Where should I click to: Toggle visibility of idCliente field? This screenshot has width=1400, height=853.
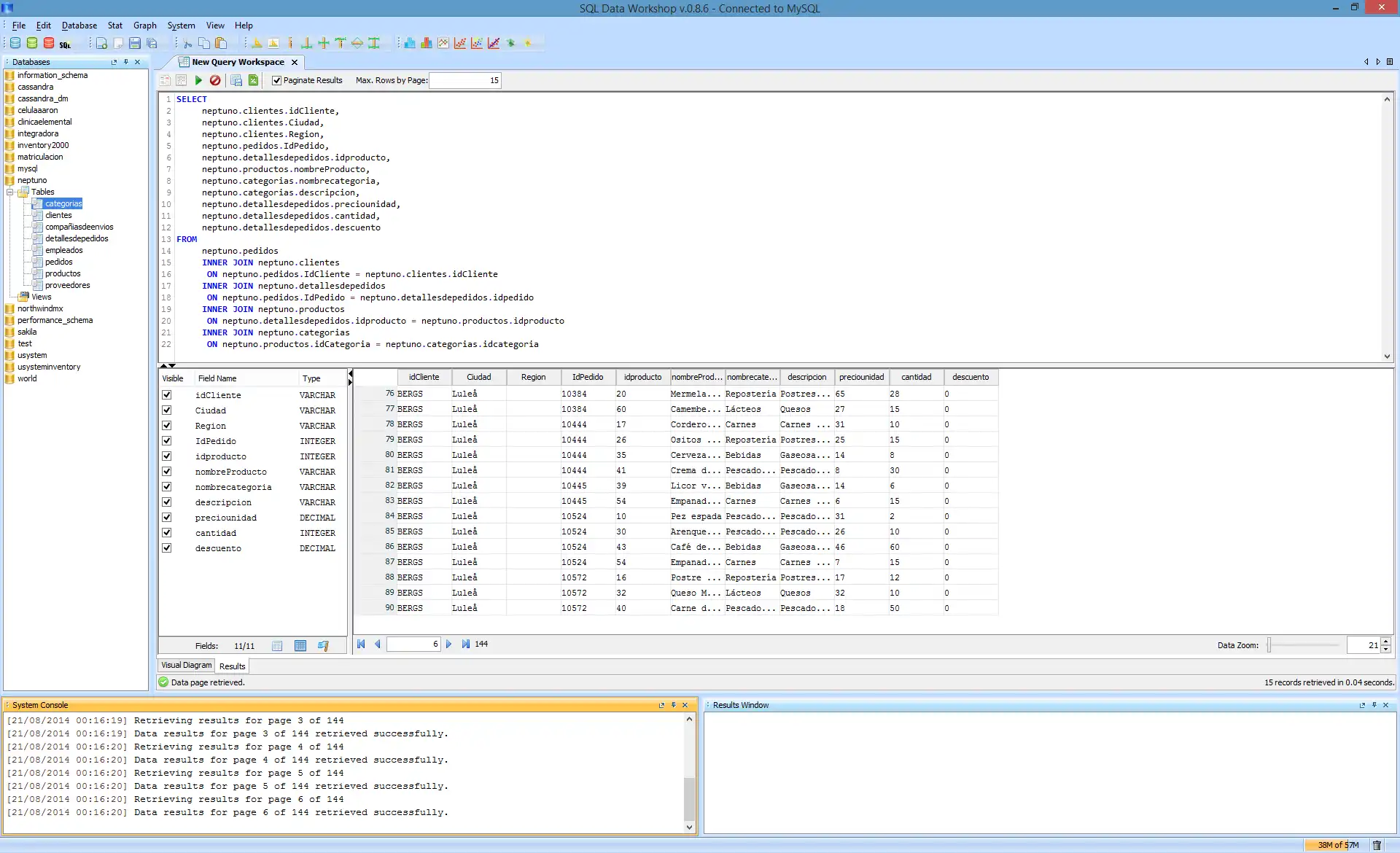166,394
